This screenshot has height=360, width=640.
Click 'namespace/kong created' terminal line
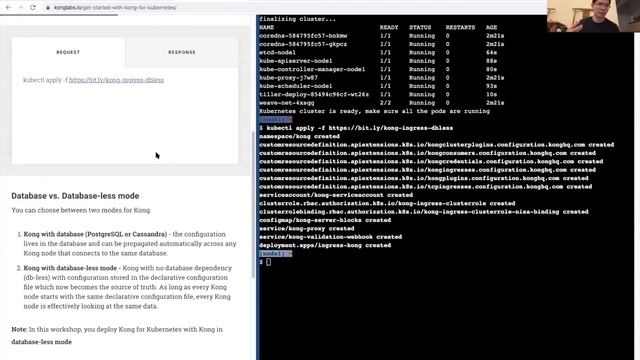coord(299,136)
